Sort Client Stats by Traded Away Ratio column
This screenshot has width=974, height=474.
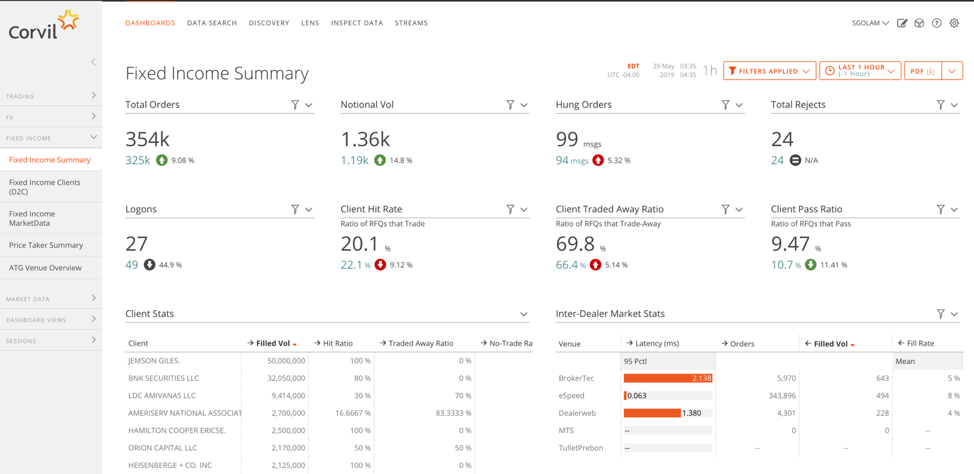(417, 343)
